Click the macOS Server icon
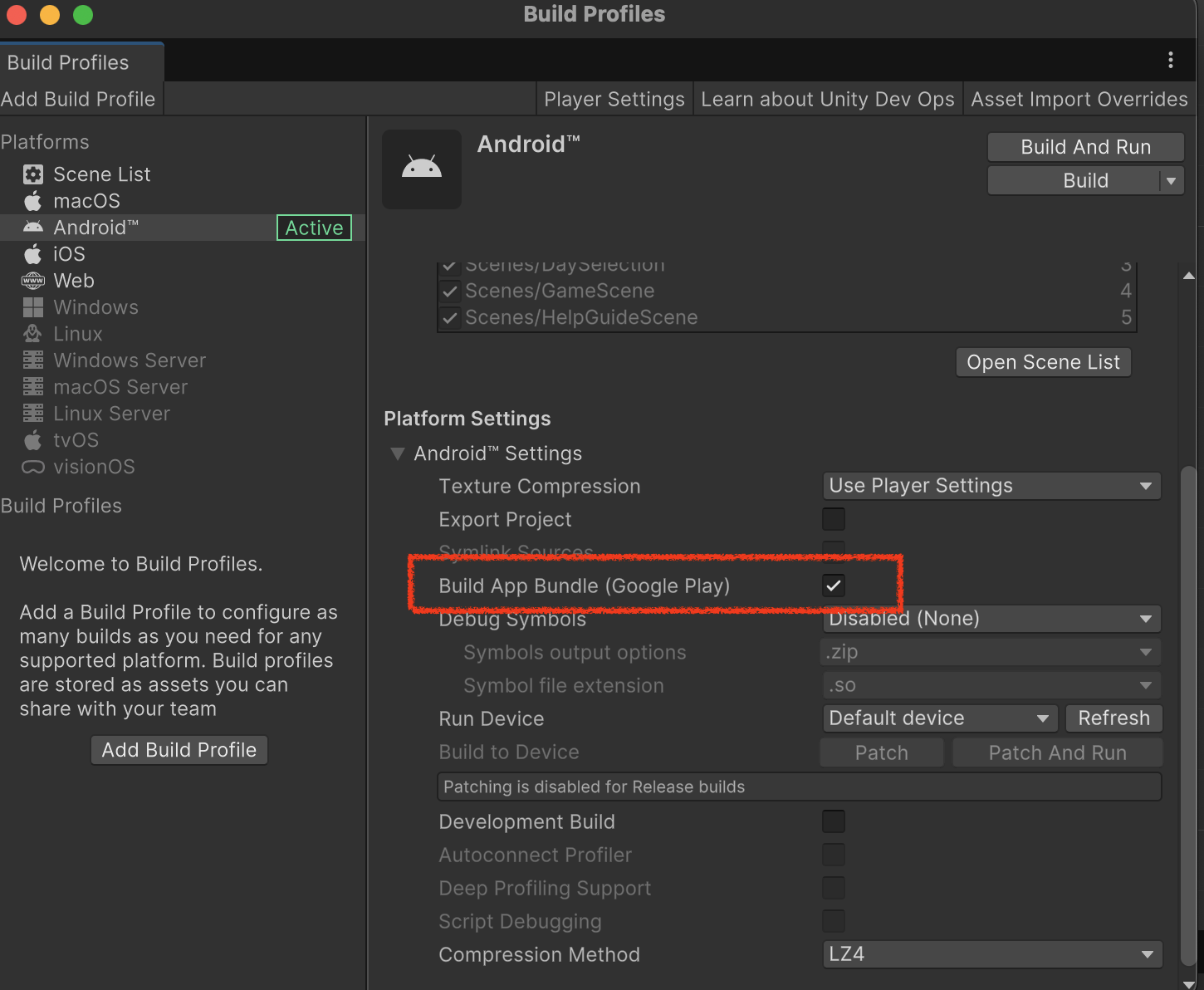 pos(33,387)
